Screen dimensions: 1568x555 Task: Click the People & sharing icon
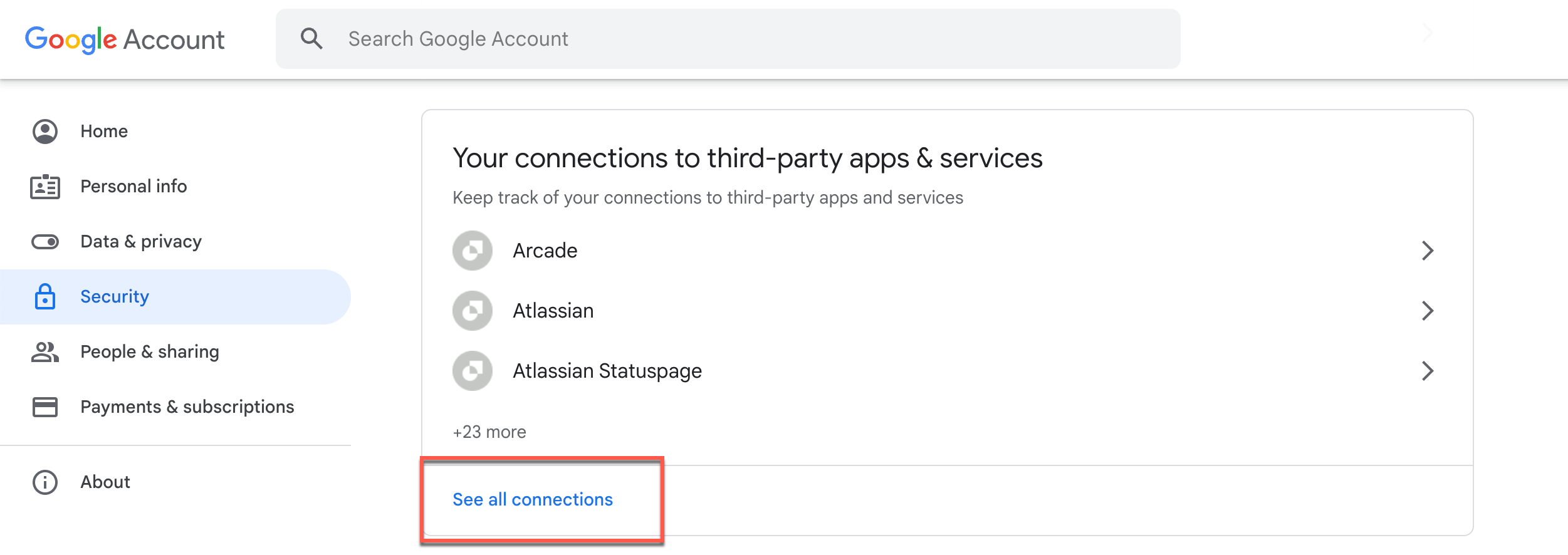(45, 352)
